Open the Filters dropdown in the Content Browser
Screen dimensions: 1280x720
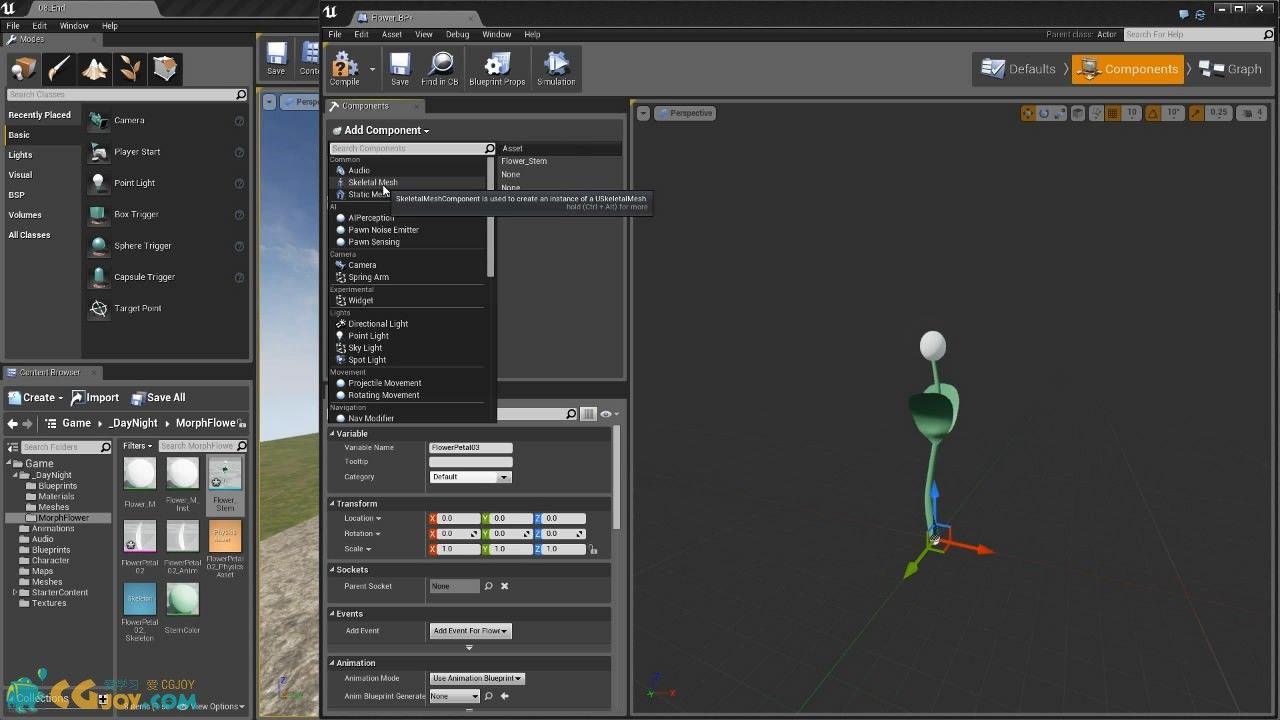point(137,446)
